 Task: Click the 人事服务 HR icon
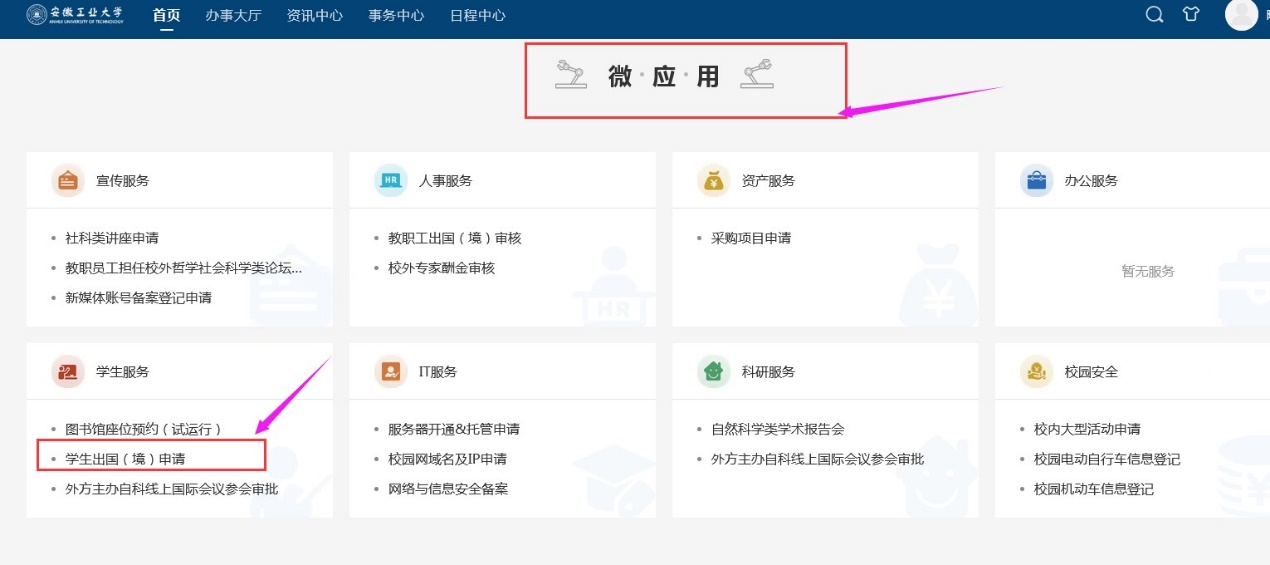391,181
